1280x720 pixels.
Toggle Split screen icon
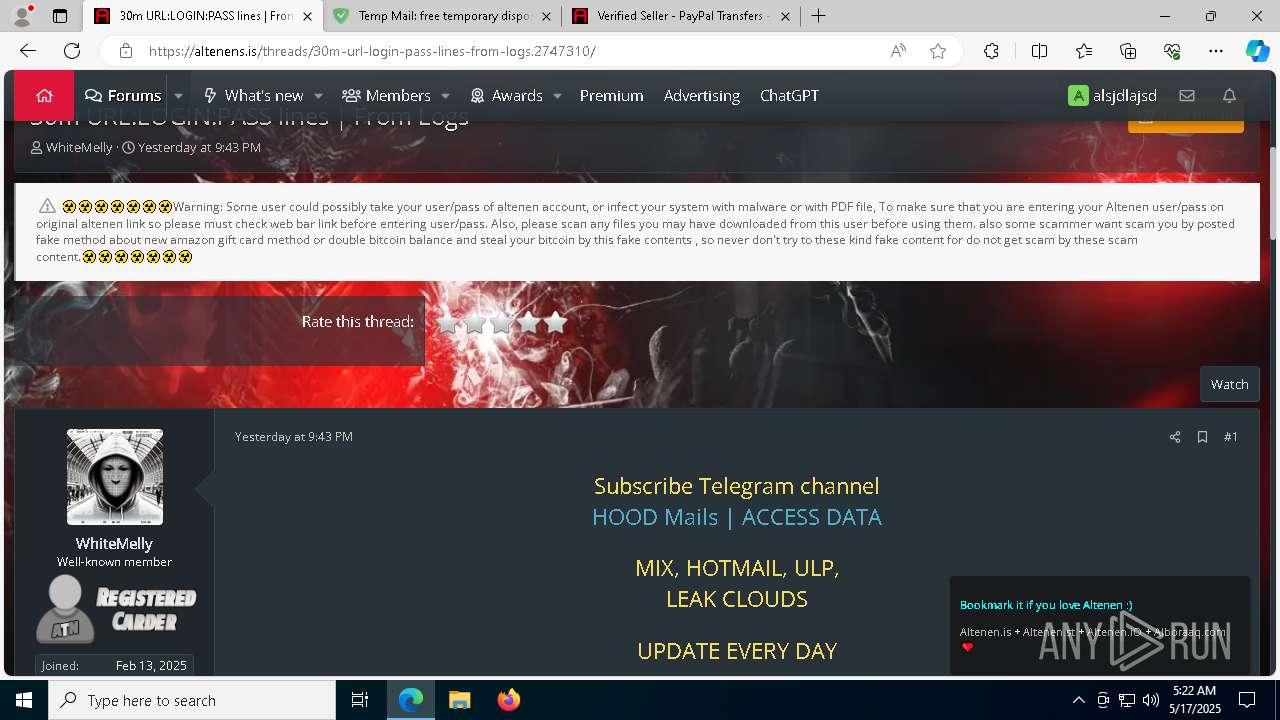pos(1039,51)
